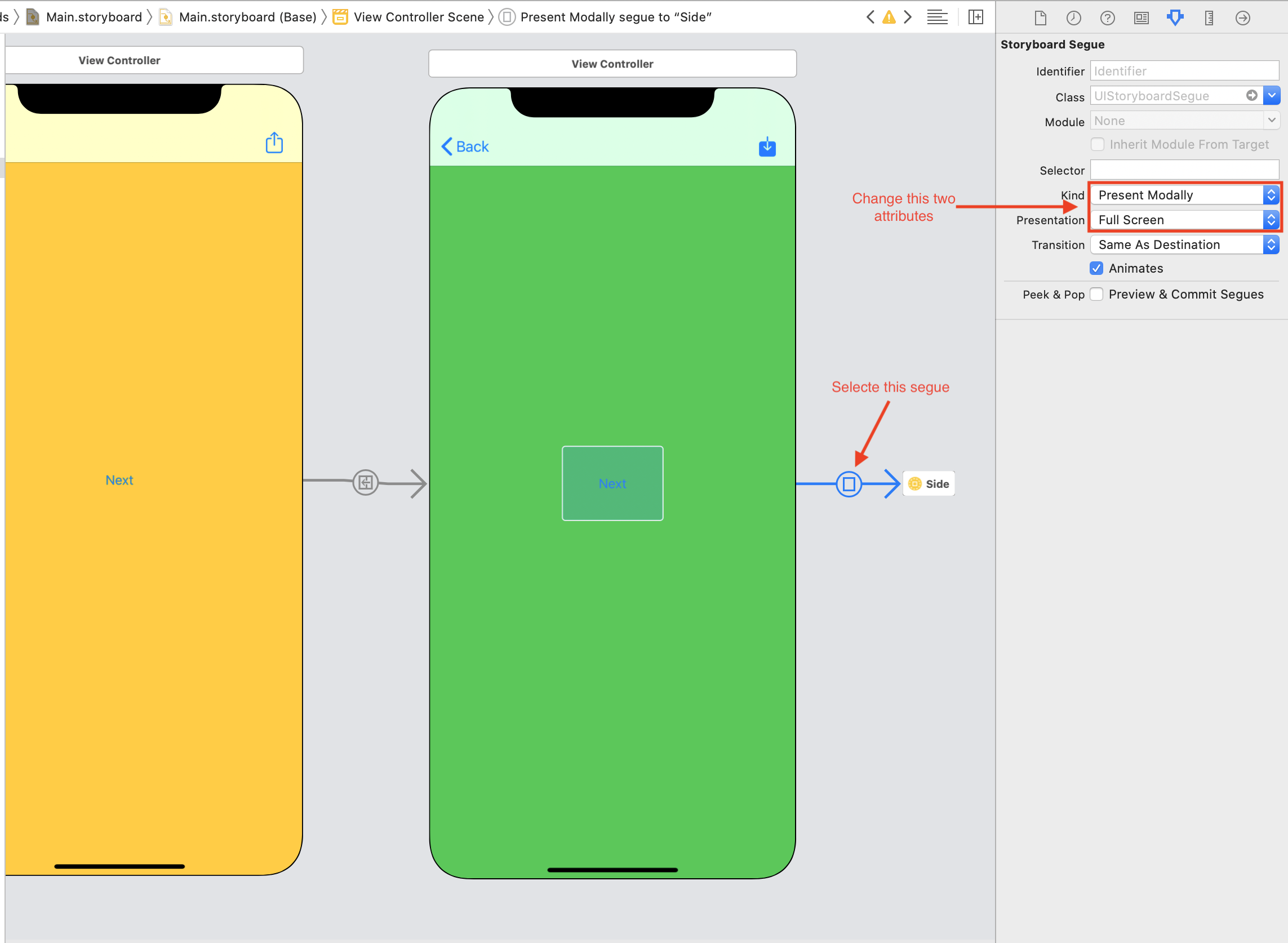Expand the Transition dropdown for animation type
The height and width of the screenshot is (943, 1288).
1271,244
